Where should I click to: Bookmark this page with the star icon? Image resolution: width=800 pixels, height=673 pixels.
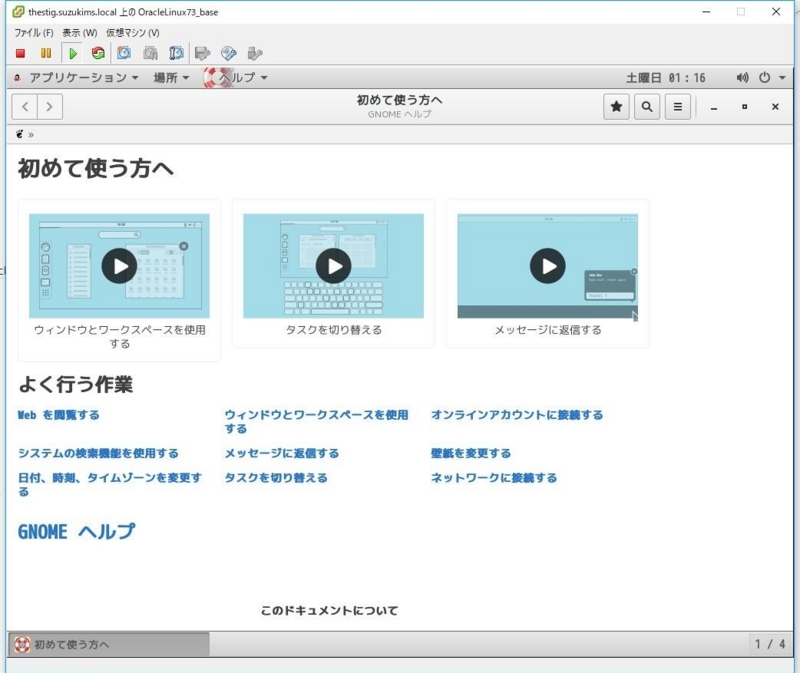point(616,107)
